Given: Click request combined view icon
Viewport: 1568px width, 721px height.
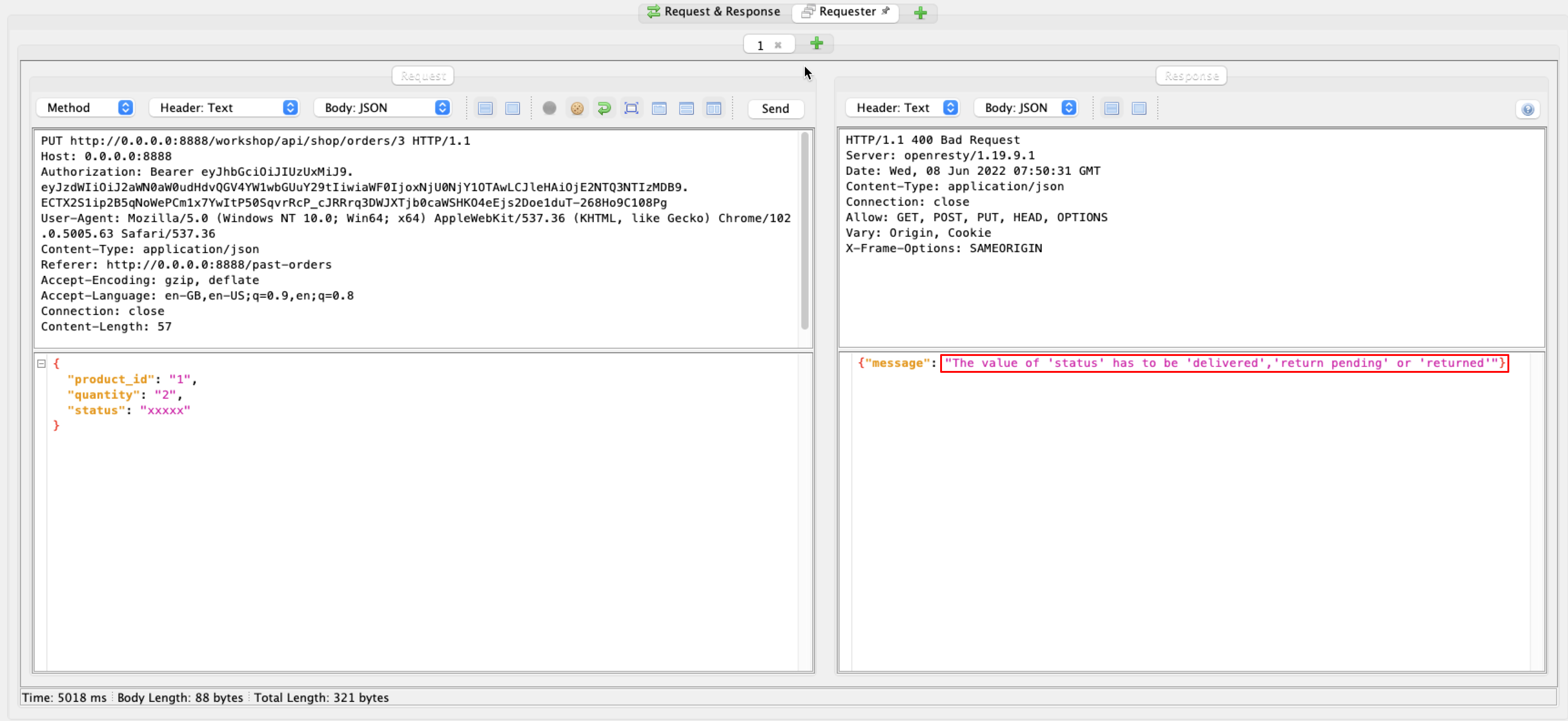Looking at the screenshot, I should coord(513,108).
